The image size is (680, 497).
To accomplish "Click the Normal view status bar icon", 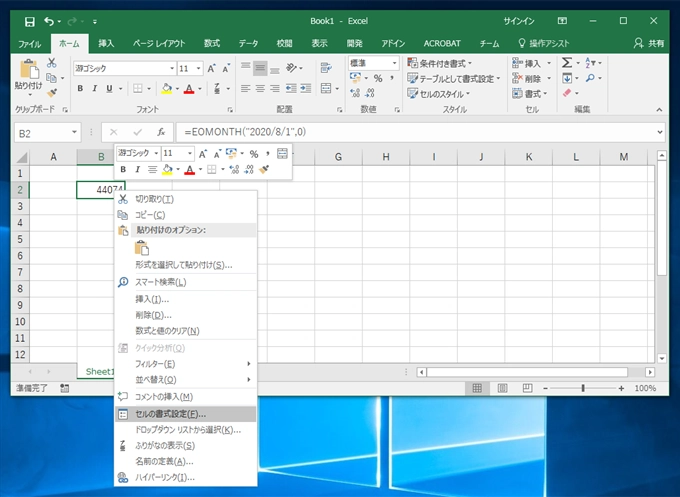I will tap(477, 388).
